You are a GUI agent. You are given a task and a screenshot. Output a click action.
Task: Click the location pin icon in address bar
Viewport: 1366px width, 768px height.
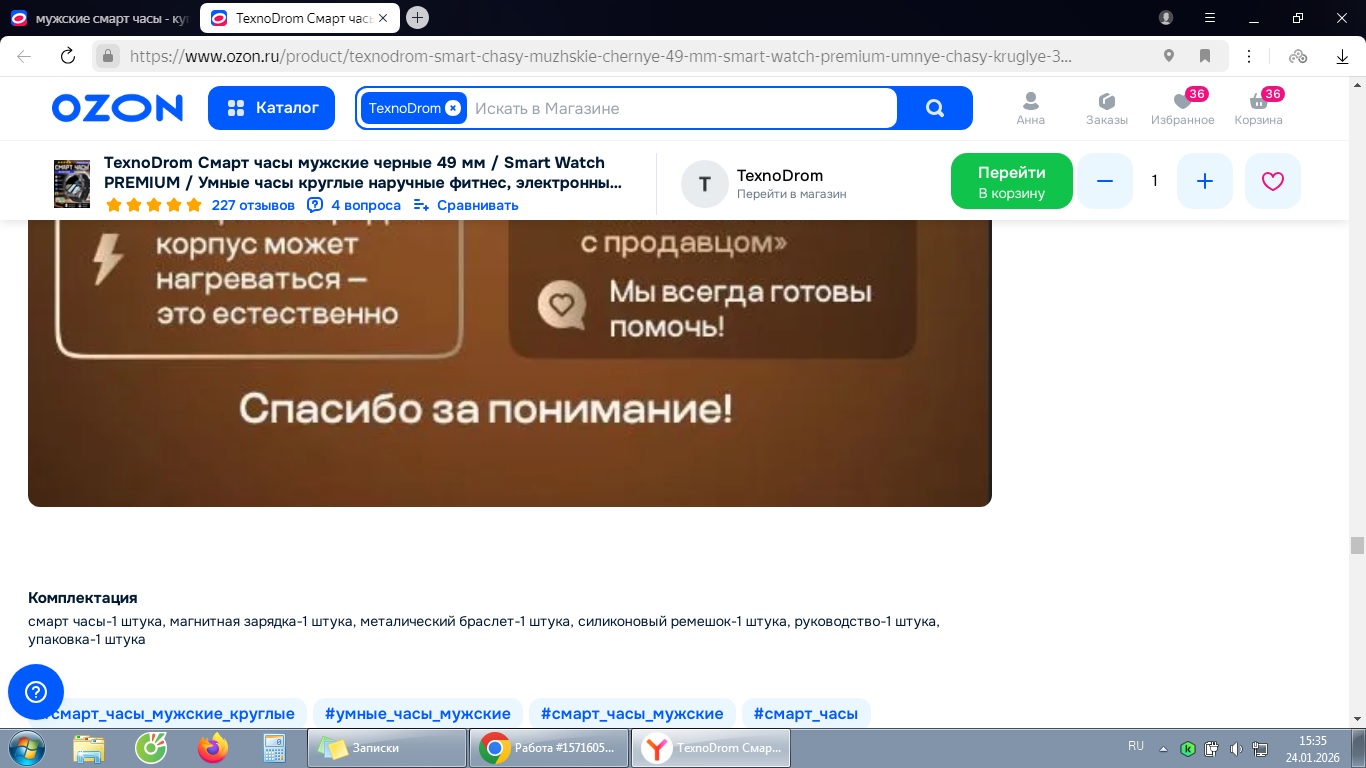(1169, 56)
